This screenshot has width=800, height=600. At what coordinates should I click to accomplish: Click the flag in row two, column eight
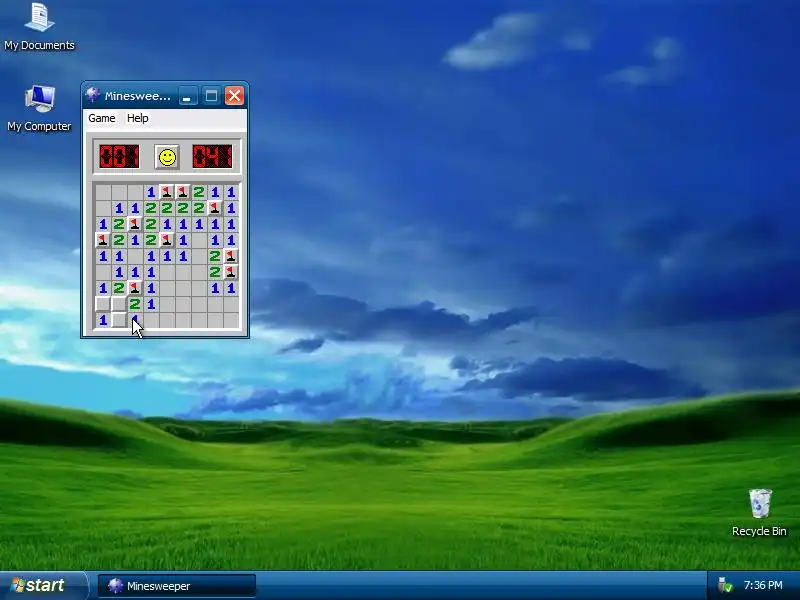[x=215, y=208]
